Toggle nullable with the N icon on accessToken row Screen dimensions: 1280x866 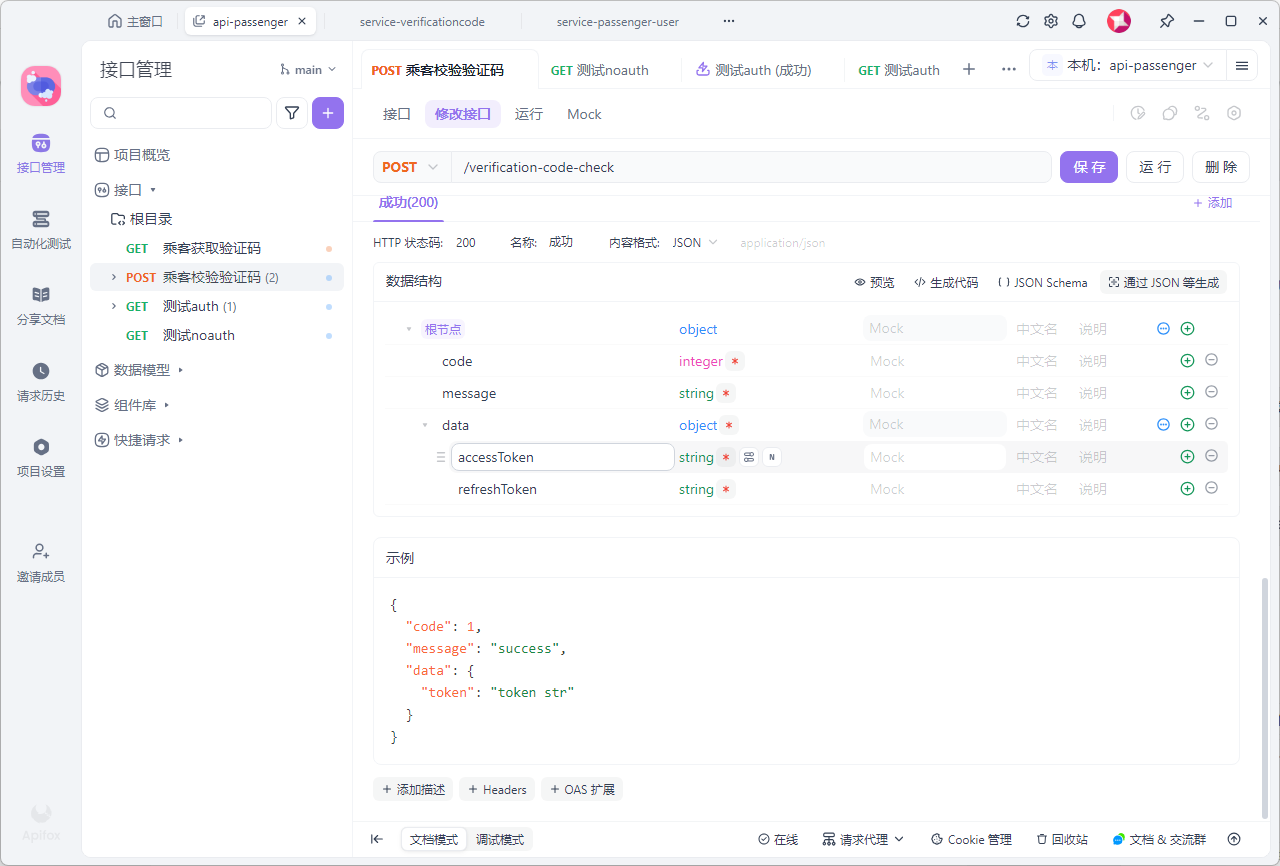771,456
